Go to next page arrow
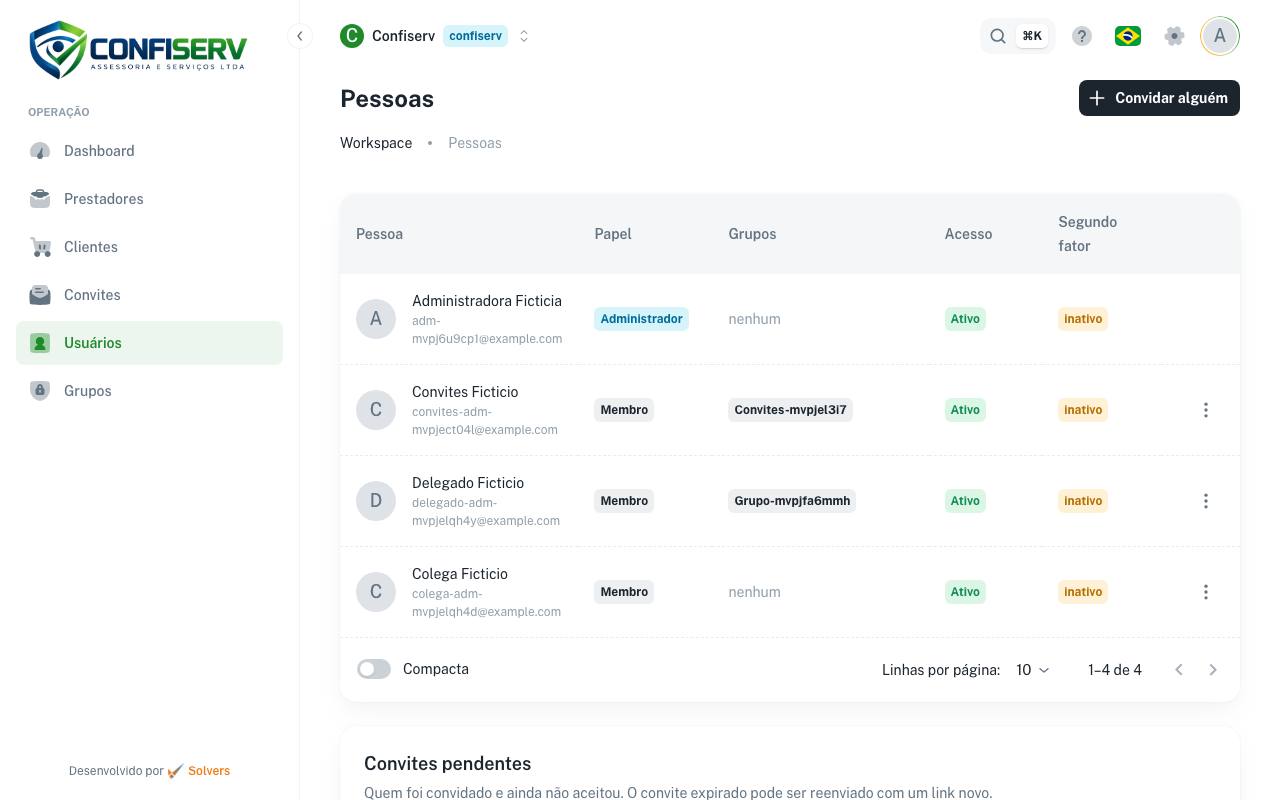1280x800 pixels. pos(1213,670)
